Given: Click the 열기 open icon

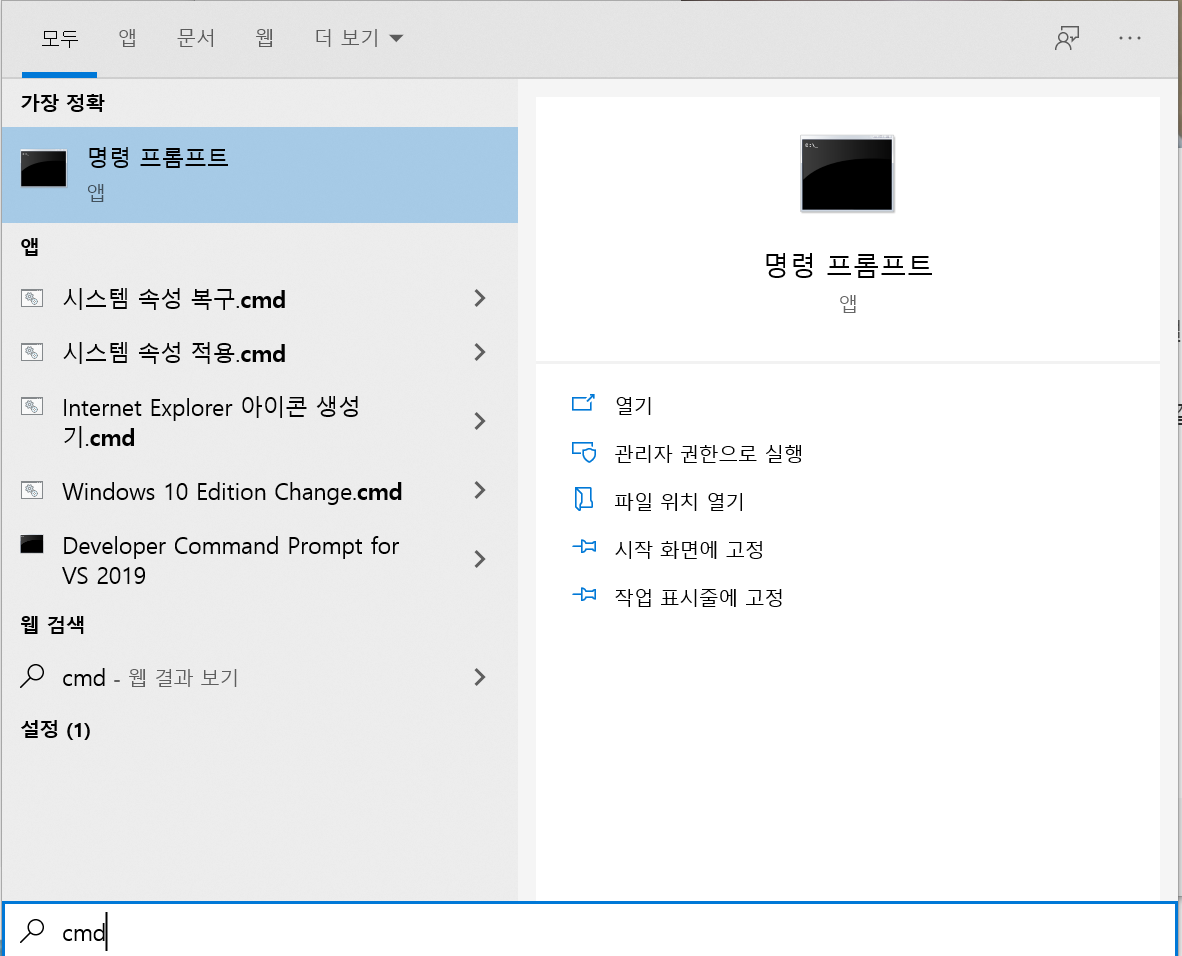Looking at the screenshot, I should tap(583, 403).
